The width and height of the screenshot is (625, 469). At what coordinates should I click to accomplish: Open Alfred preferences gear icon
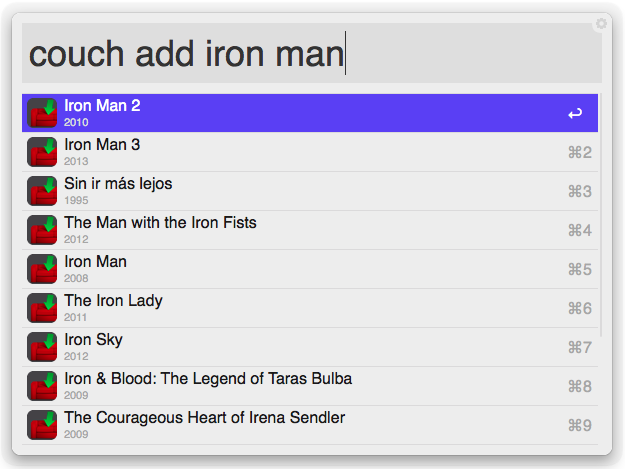pyautogui.click(x=601, y=24)
